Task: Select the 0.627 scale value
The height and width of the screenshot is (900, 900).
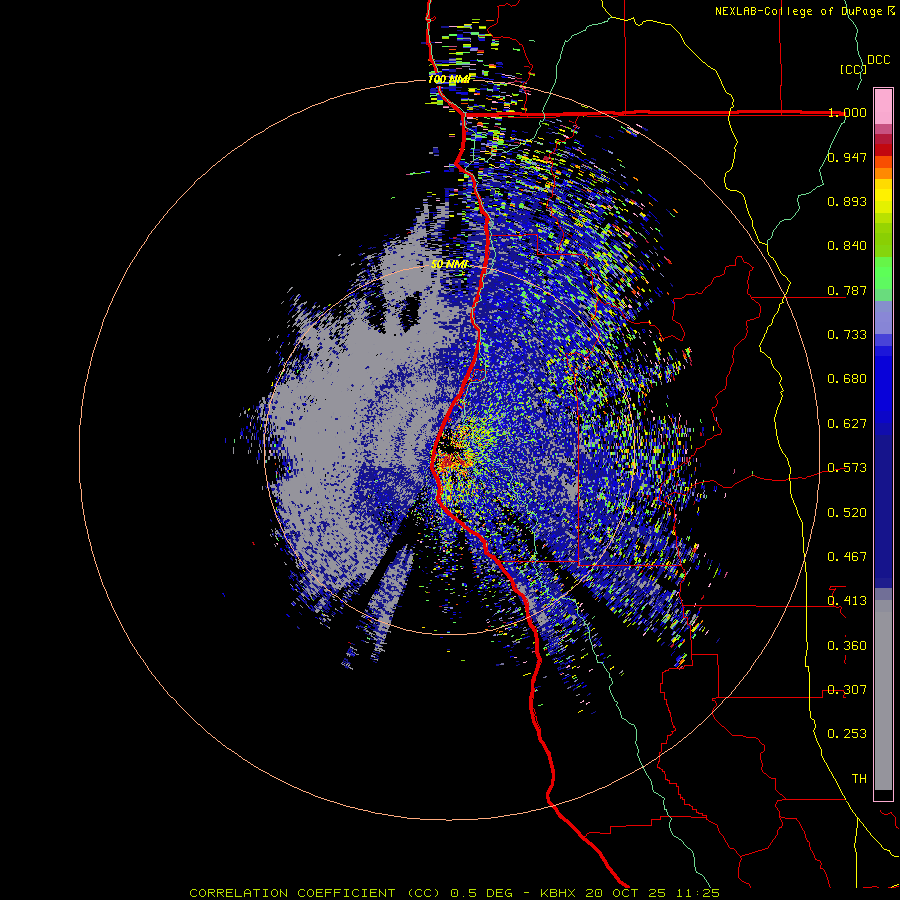Action: [847, 424]
